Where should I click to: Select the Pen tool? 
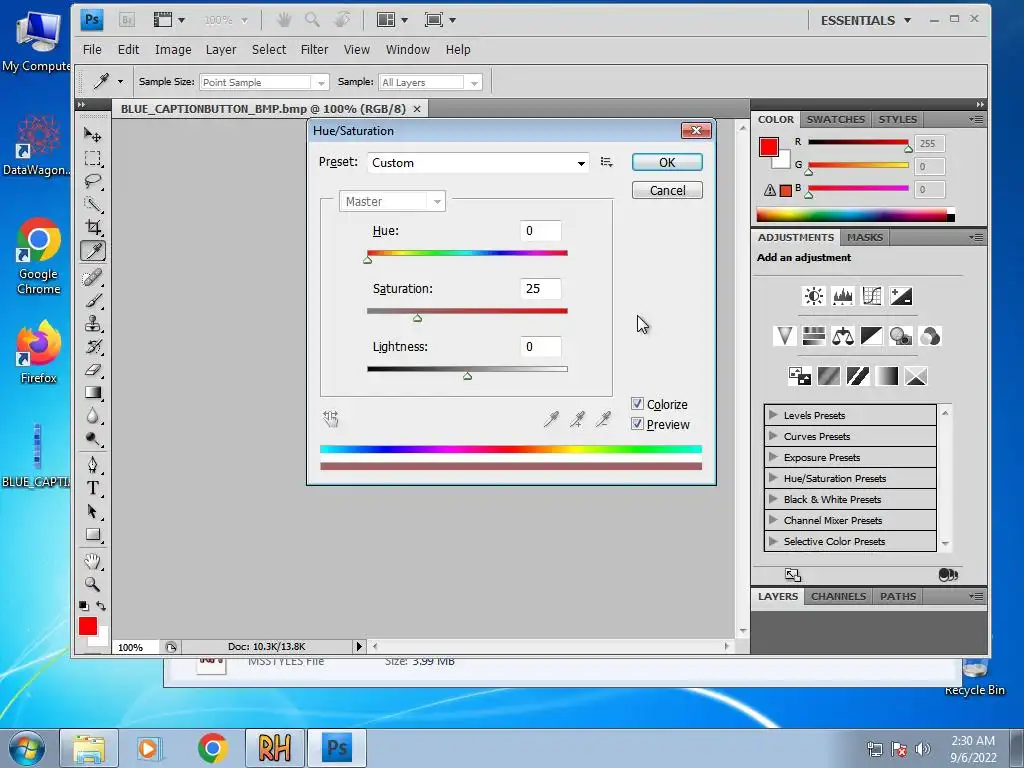pos(93,465)
